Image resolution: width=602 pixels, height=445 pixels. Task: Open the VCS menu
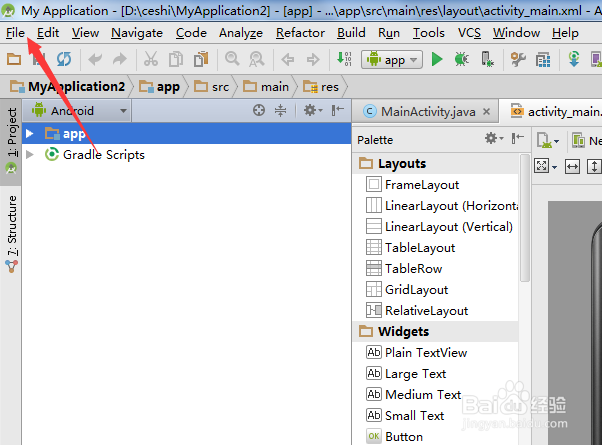[469, 33]
